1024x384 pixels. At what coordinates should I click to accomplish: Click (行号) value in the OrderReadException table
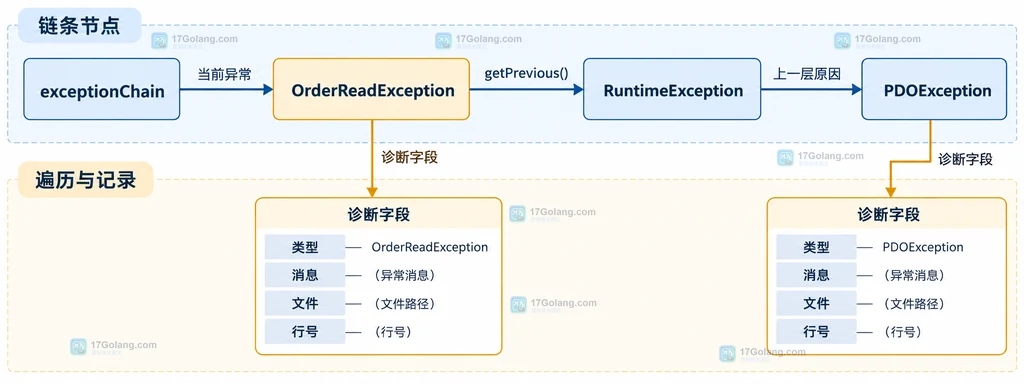click(393, 332)
